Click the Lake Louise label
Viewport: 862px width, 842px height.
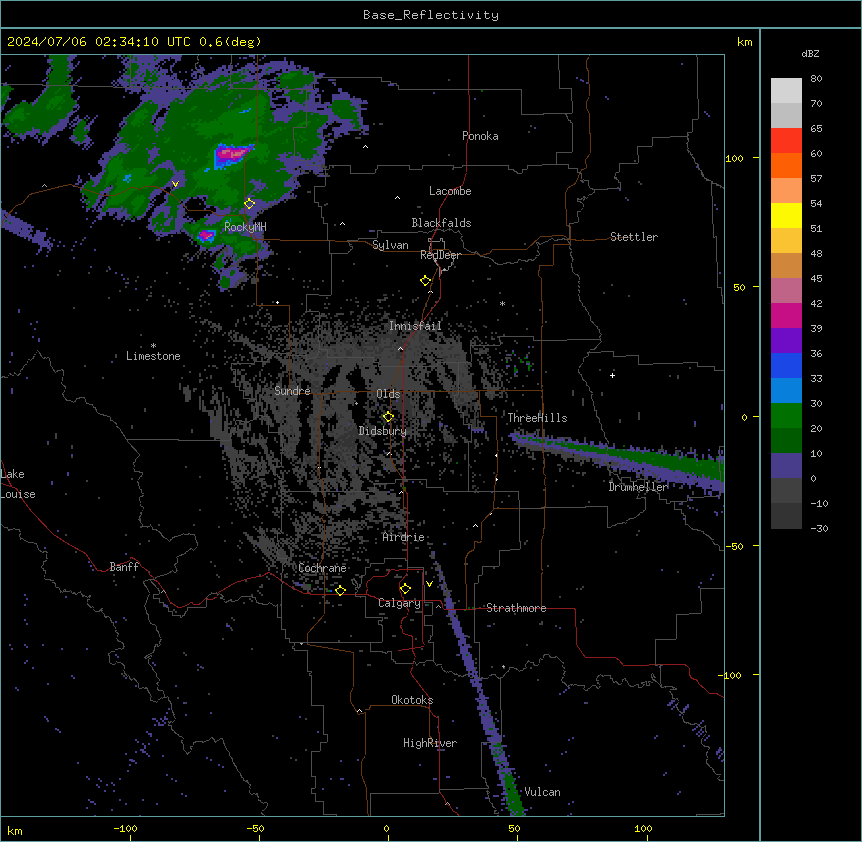coord(18,484)
